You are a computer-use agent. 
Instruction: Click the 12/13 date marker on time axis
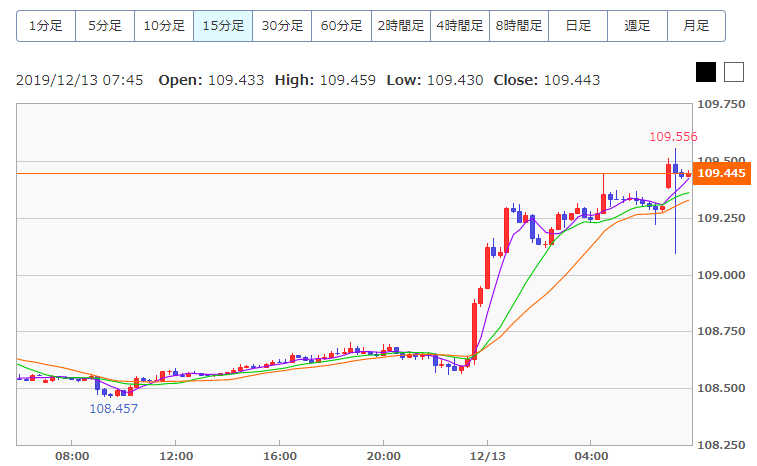click(x=487, y=456)
